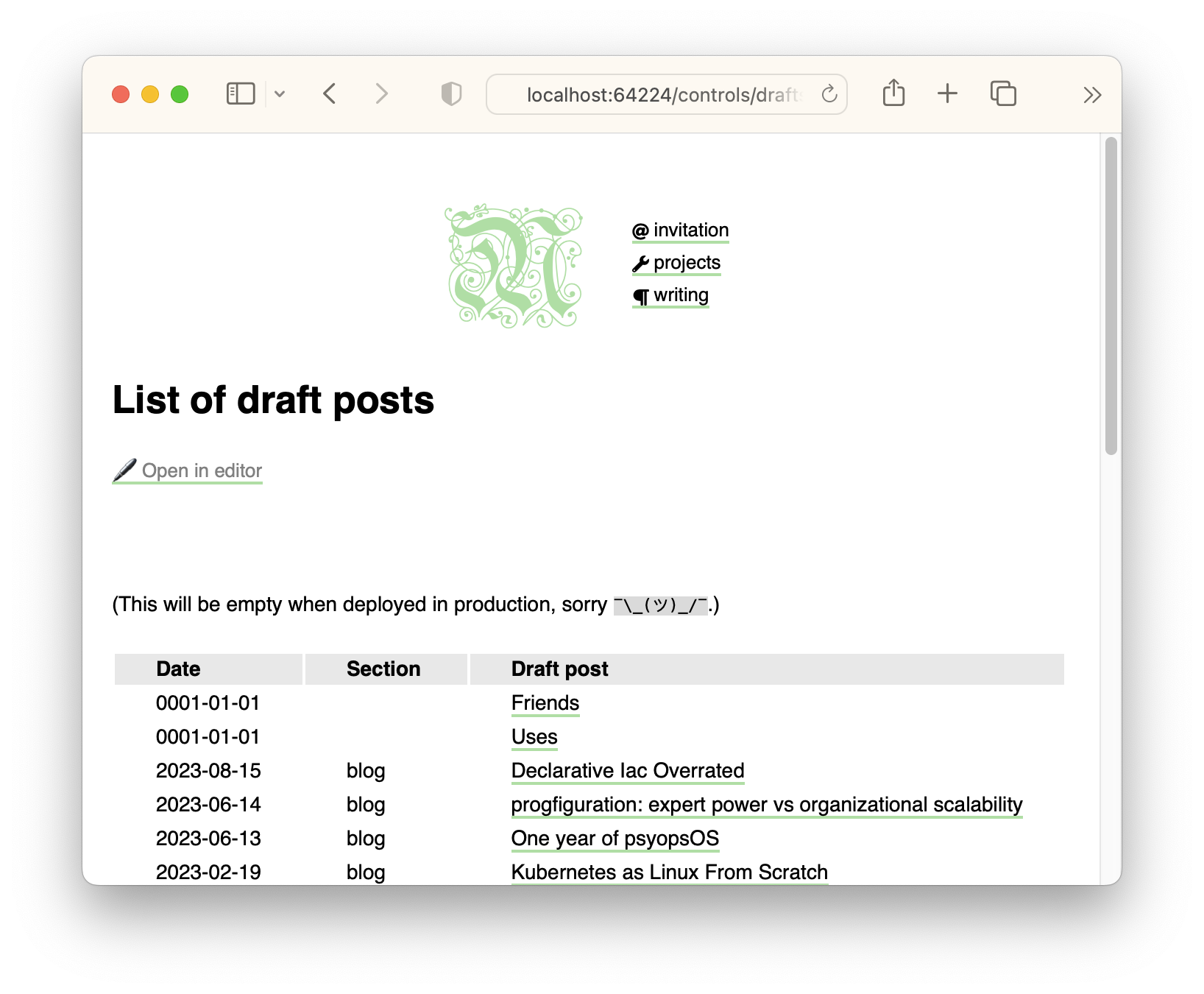Open the Friends draft post
Screen dimensions: 1204x994
pos(545,703)
